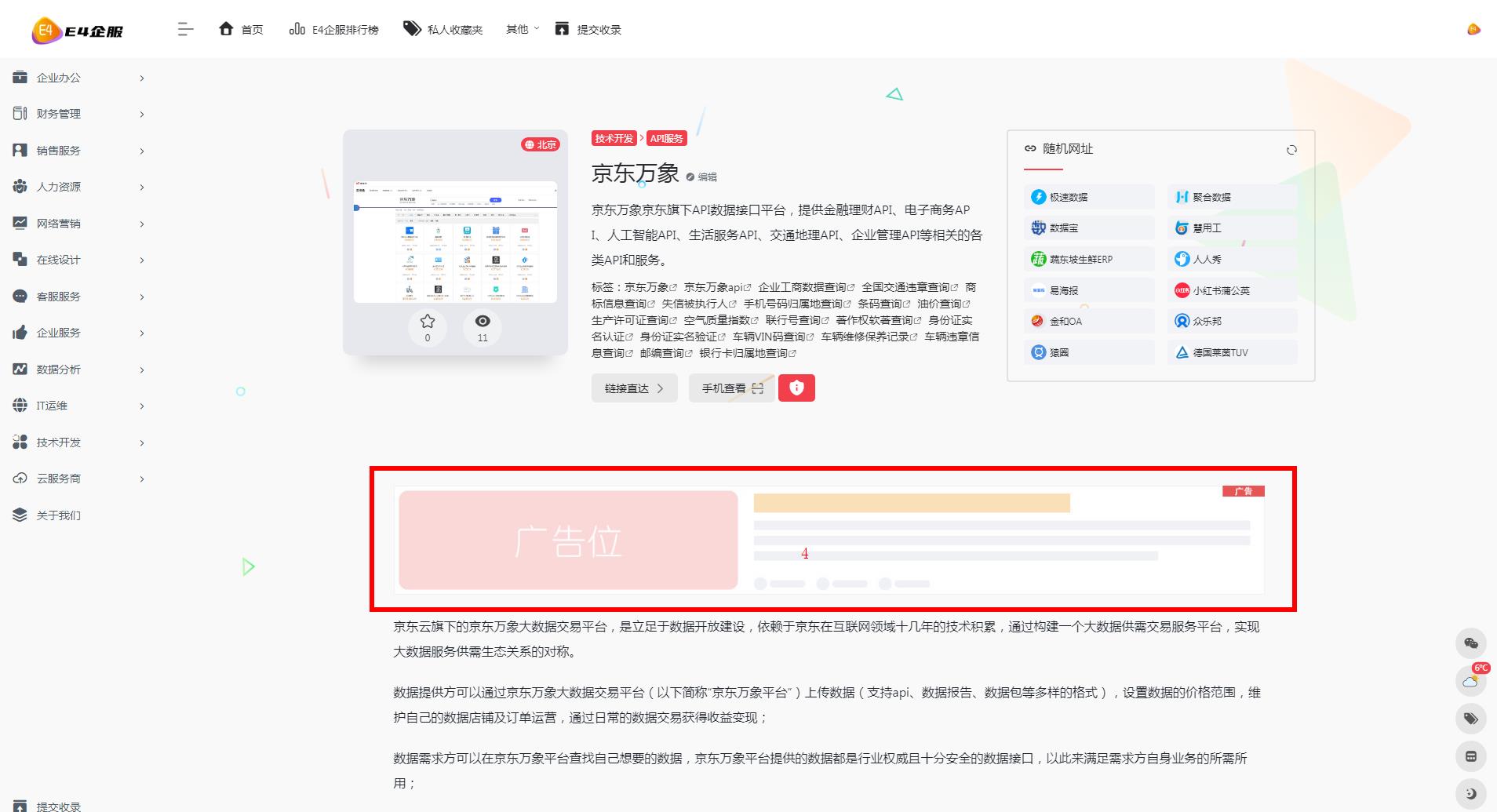The height and width of the screenshot is (812, 1497).
Task: Open 人人秀 random site
Action: [1232, 259]
